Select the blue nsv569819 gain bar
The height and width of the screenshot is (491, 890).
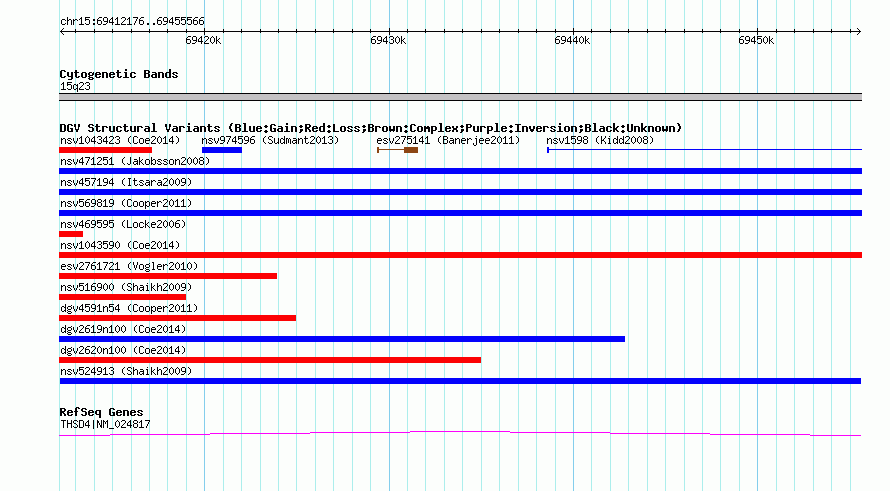click(x=460, y=213)
